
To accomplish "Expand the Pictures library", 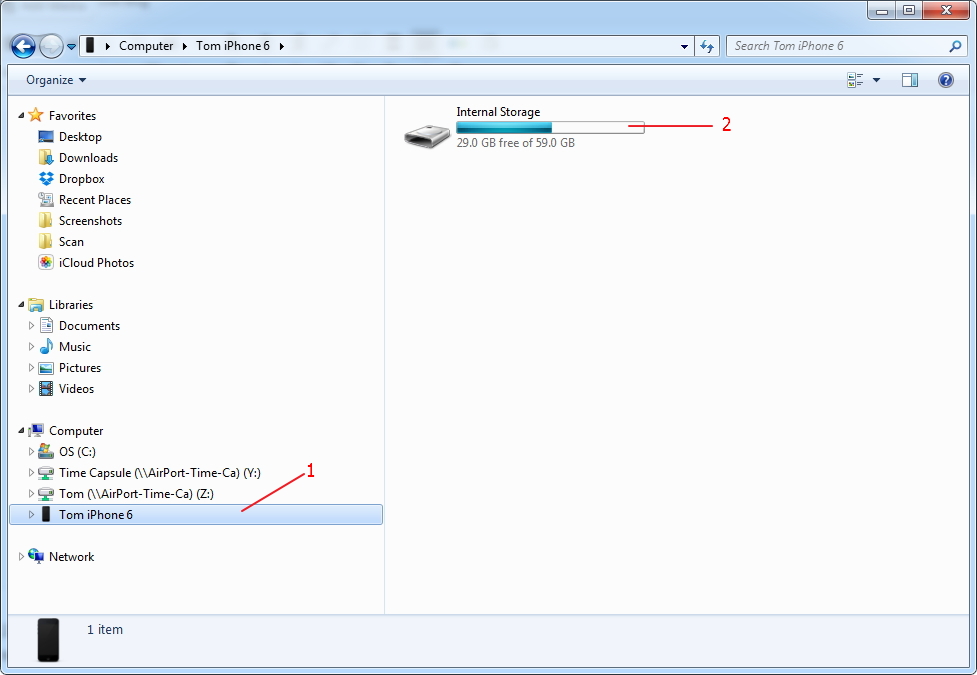I will (31, 368).
